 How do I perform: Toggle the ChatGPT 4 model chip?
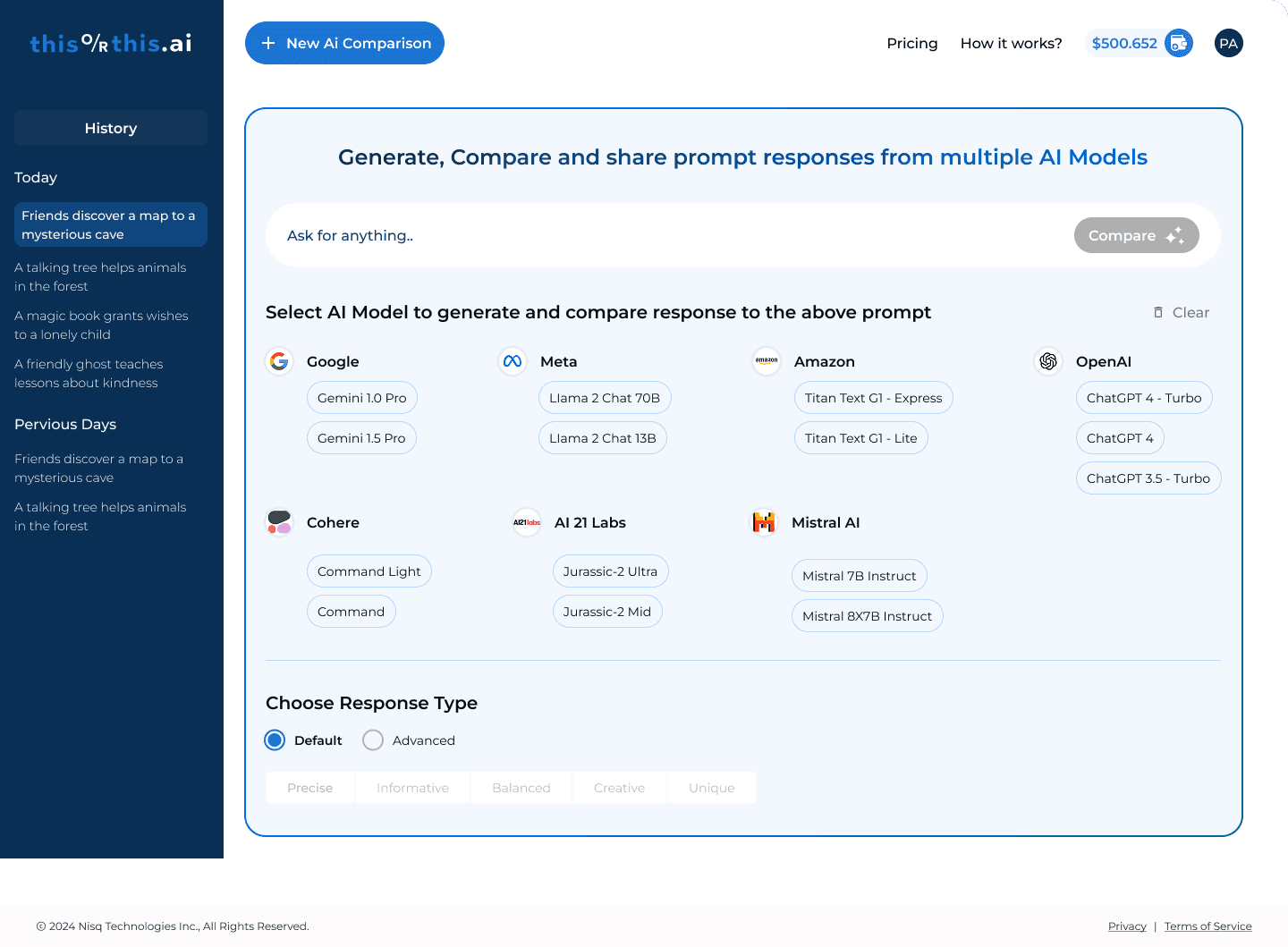tap(1121, 438)
